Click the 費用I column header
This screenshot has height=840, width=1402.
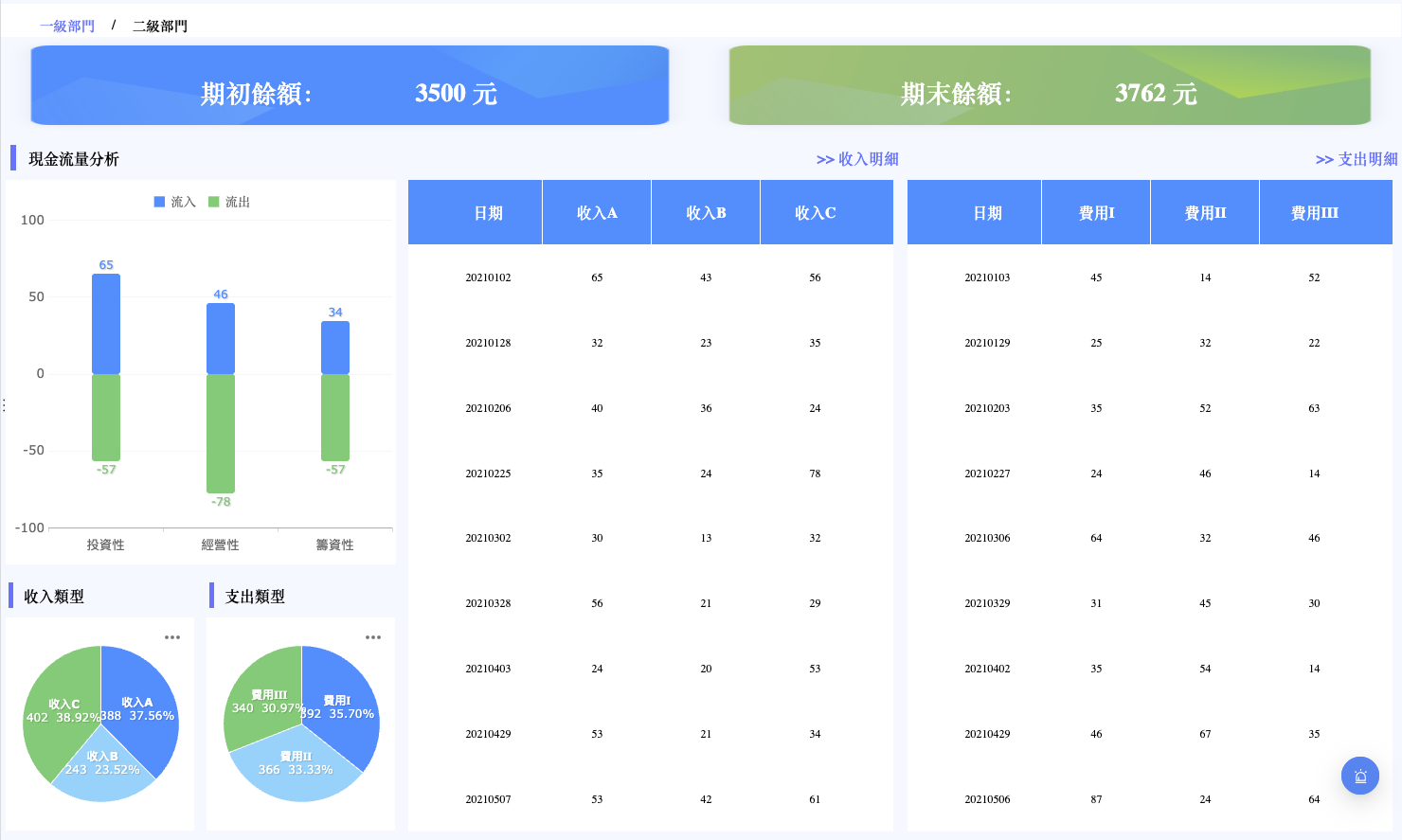[x=1096, y=213]
